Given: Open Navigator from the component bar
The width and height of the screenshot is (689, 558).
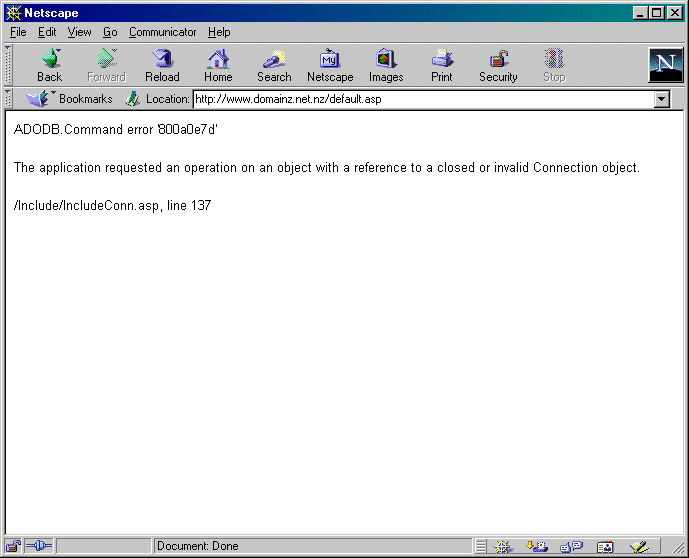Looking at the screenshot, I should [x=505, y=546].
